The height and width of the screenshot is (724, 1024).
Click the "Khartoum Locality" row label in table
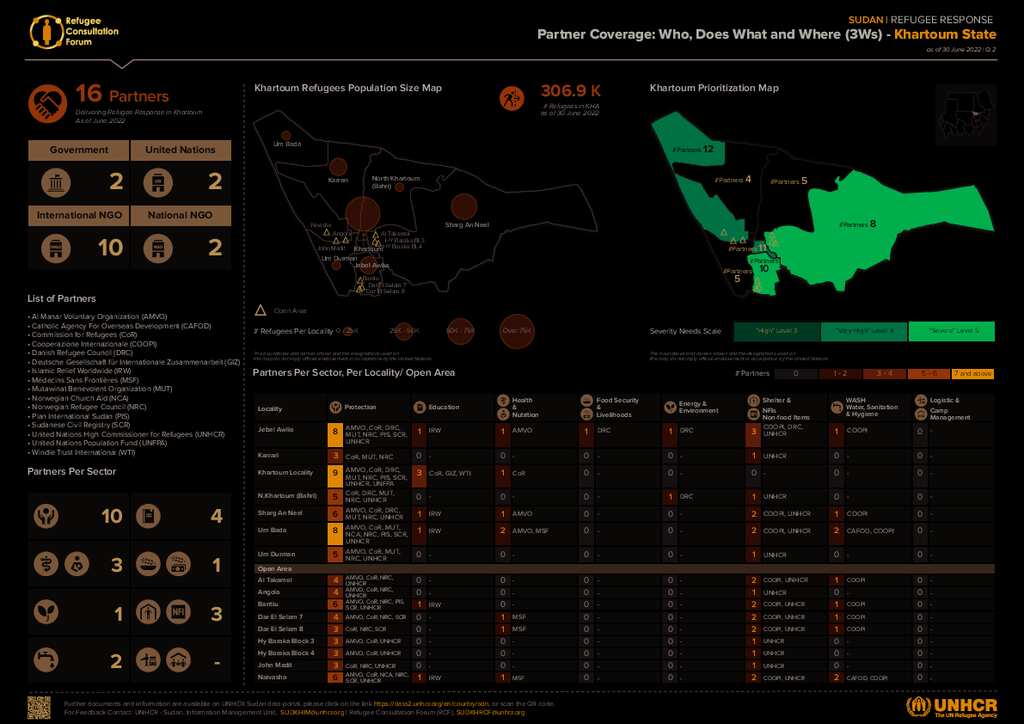[285, 473]
